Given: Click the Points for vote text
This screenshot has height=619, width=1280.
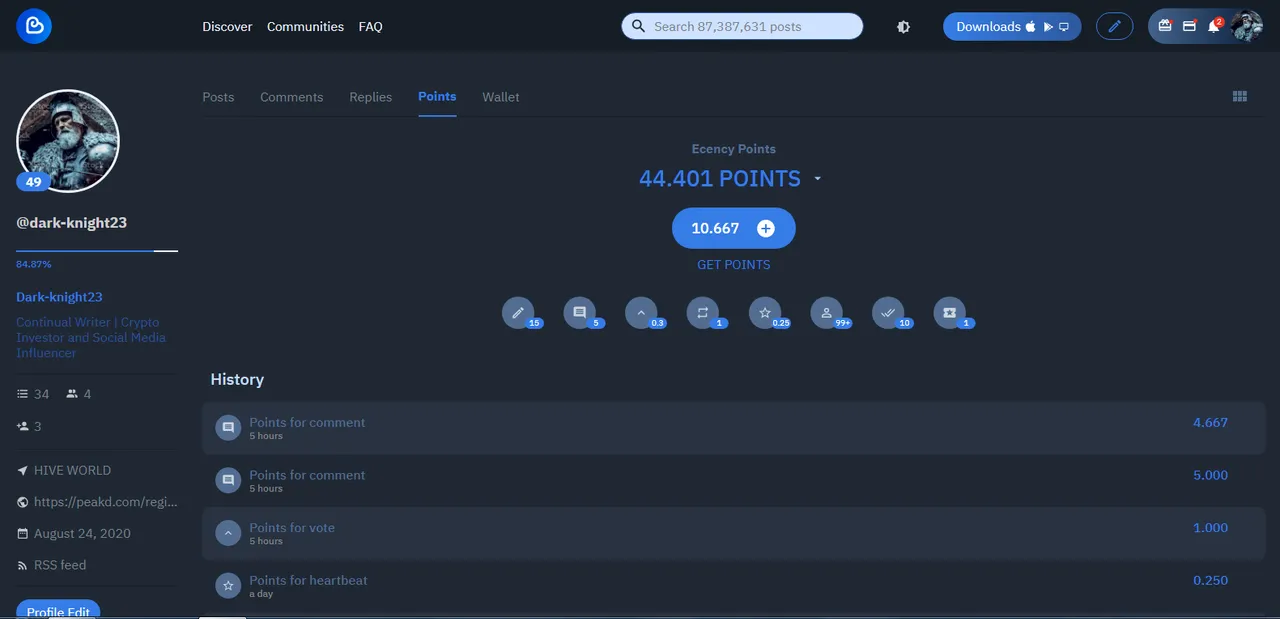Looking at the screenshot, I should click(x=292, y=528).
